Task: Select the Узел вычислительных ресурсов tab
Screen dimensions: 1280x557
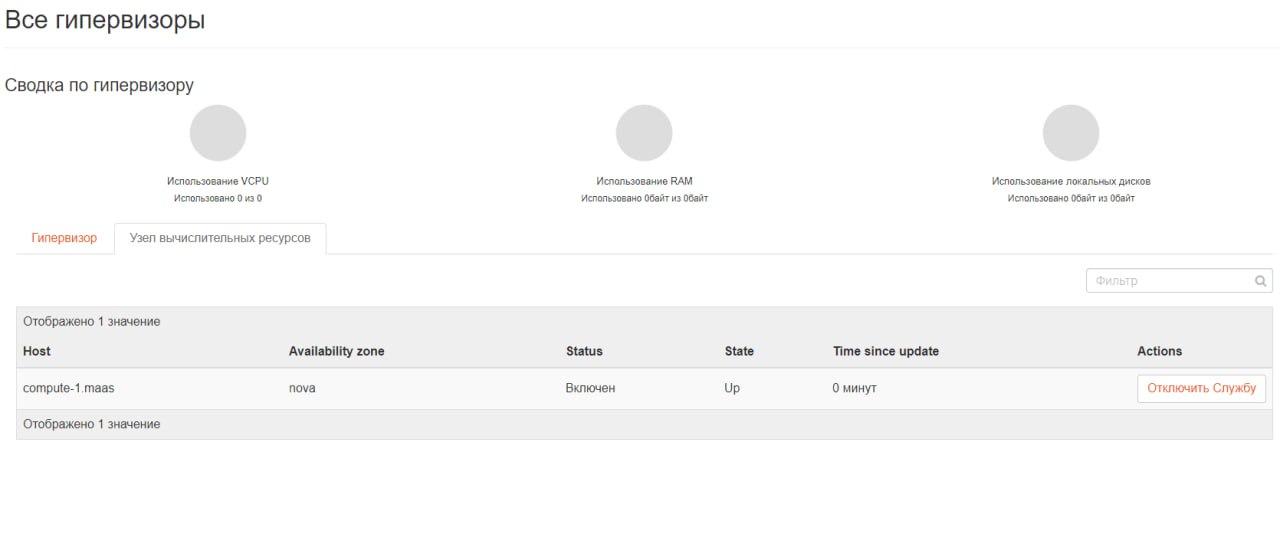Action: pos(220,238)
